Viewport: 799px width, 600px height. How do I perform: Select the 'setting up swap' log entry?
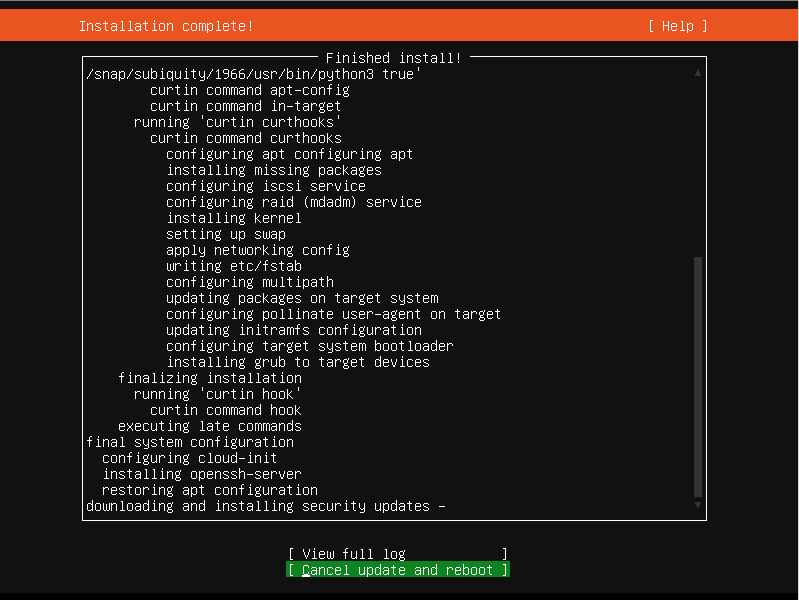click(x=225, y=234)
